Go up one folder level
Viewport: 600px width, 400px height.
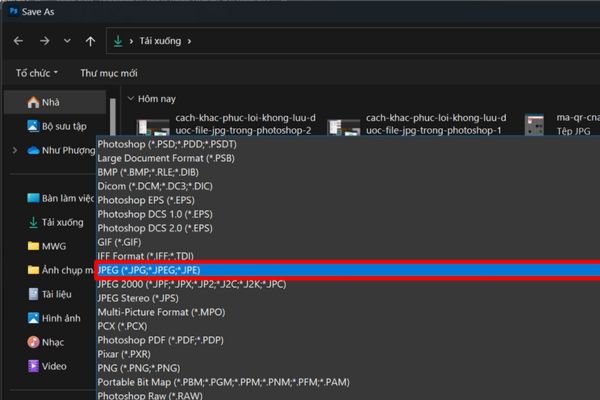tap(90, 41)
